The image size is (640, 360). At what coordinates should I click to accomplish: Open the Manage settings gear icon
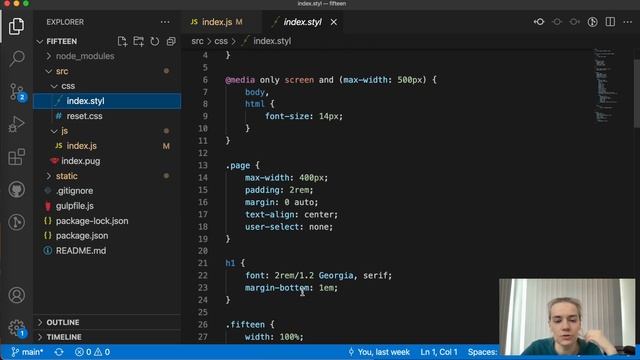(16, 328)
